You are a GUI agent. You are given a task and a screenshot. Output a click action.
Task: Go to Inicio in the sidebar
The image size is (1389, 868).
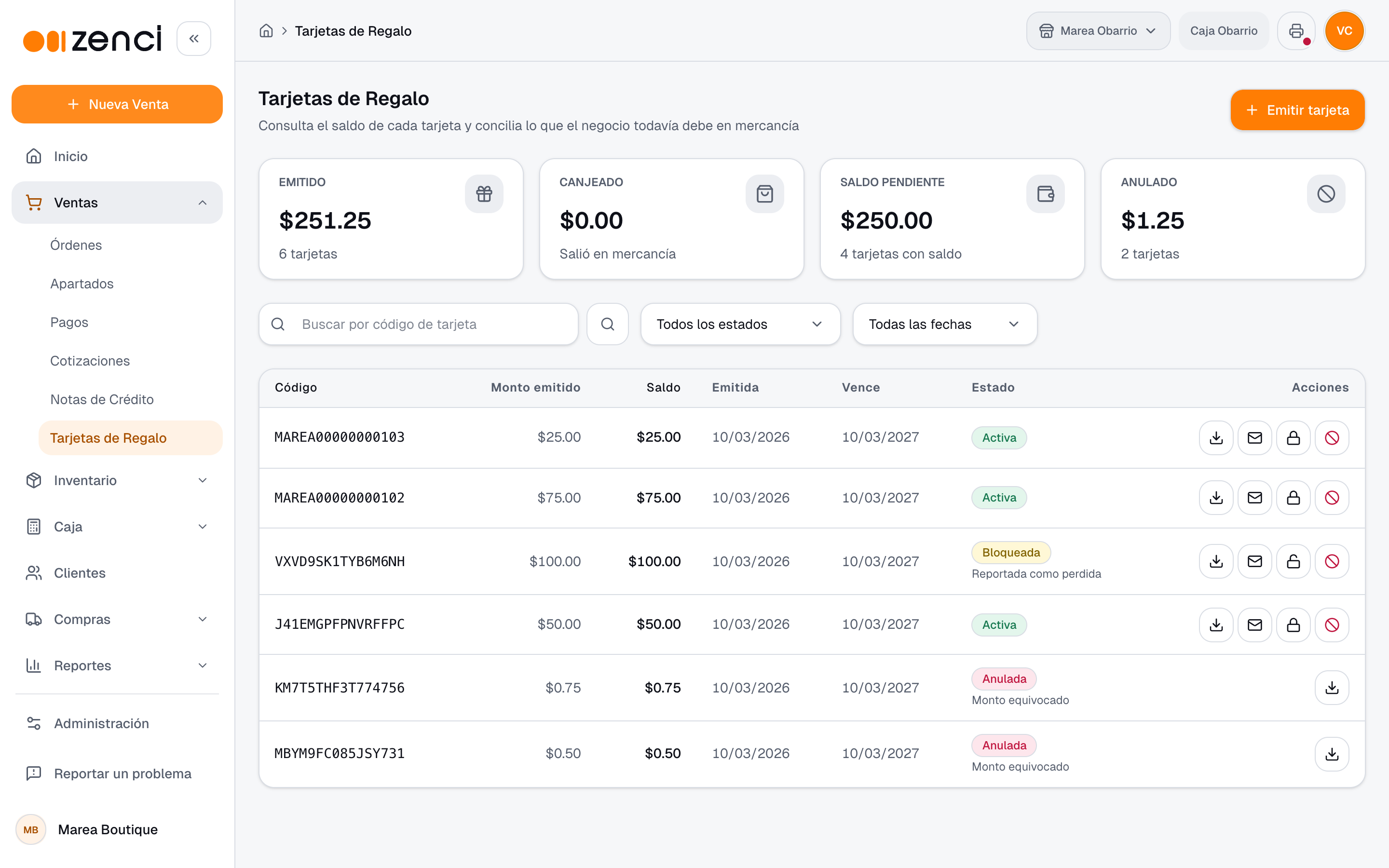(117, 156)
